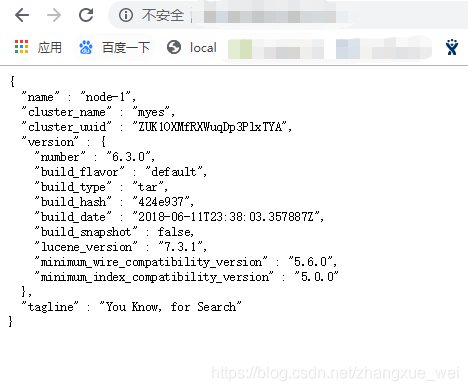Click the "lucene_version" key
Image resolution: width=468 pixels, height=391 pixels.
tap(86, 247)
